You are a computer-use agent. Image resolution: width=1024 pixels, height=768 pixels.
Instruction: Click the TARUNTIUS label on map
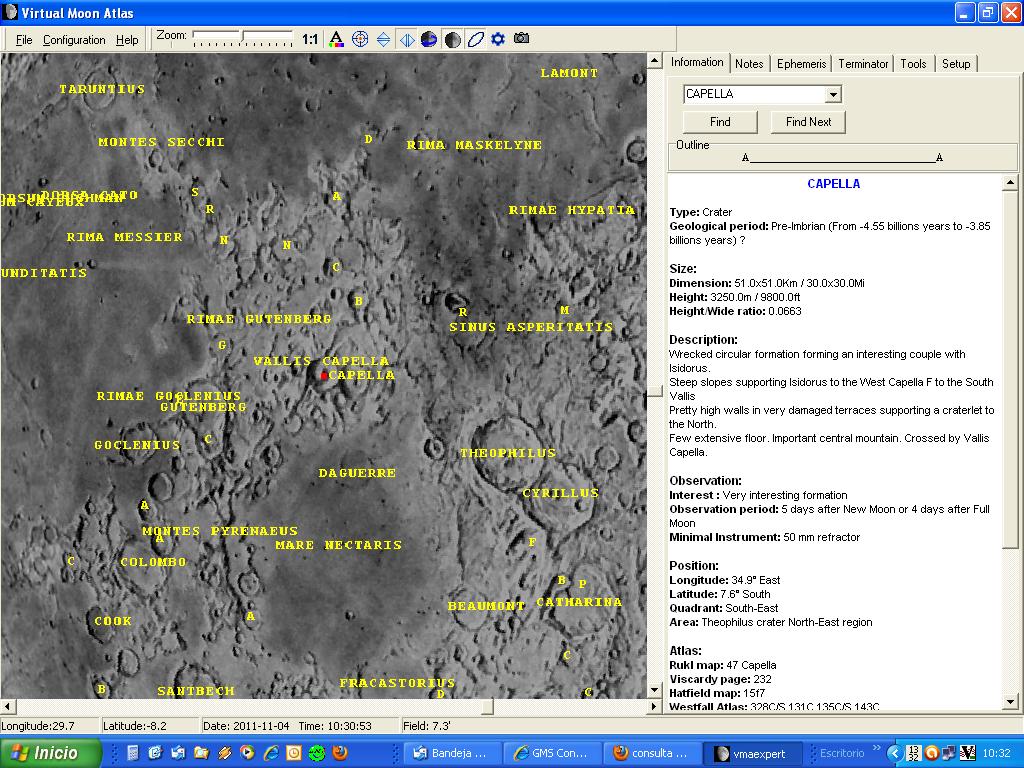point(102,89)
